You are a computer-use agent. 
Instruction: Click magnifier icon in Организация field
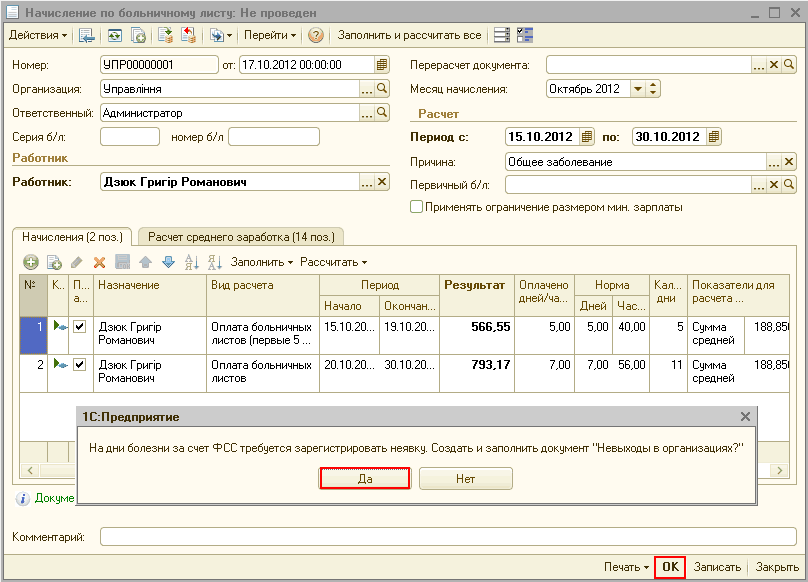[382, 89]
